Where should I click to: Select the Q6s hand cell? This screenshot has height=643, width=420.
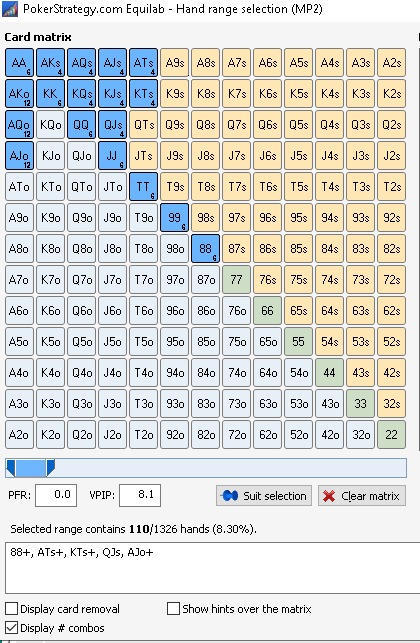[x=267, y=125]
